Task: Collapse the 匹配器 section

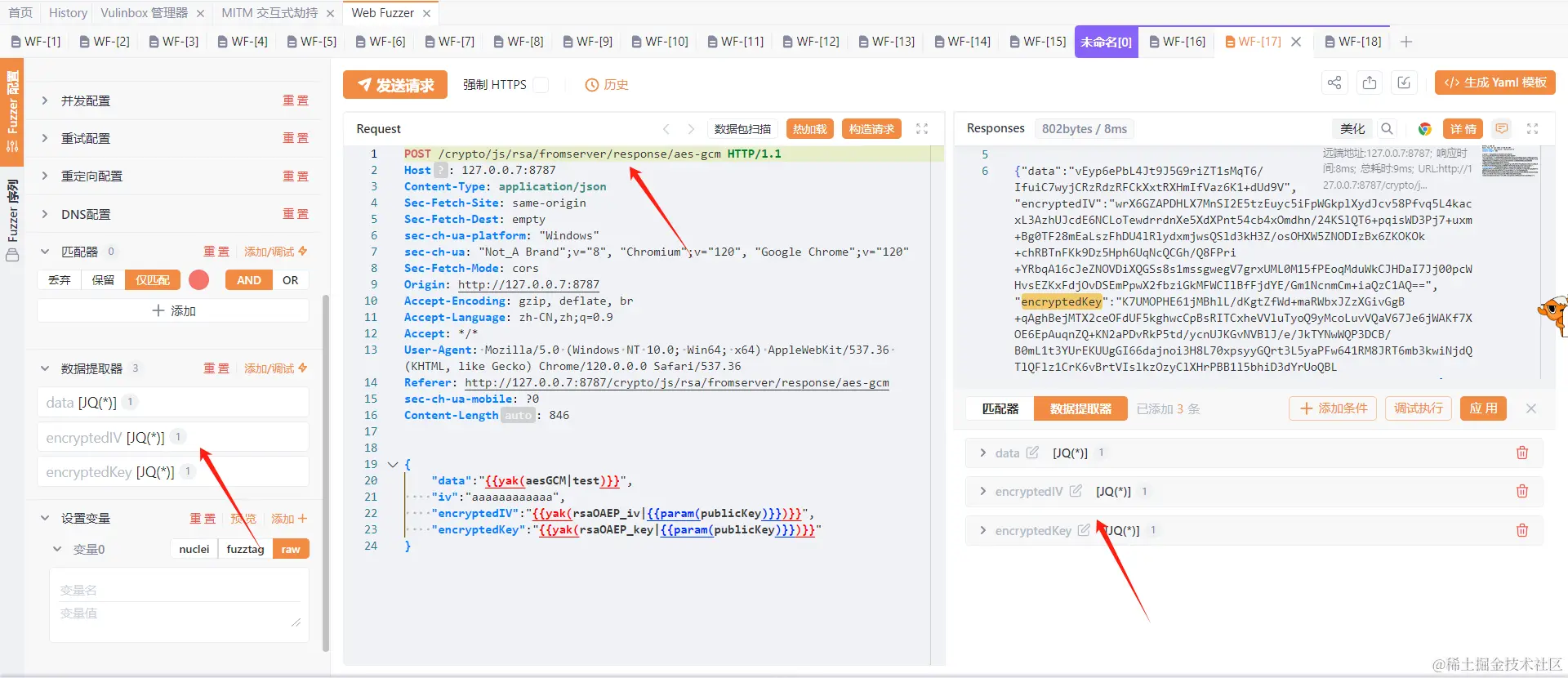Action: (x=45, y=252)
